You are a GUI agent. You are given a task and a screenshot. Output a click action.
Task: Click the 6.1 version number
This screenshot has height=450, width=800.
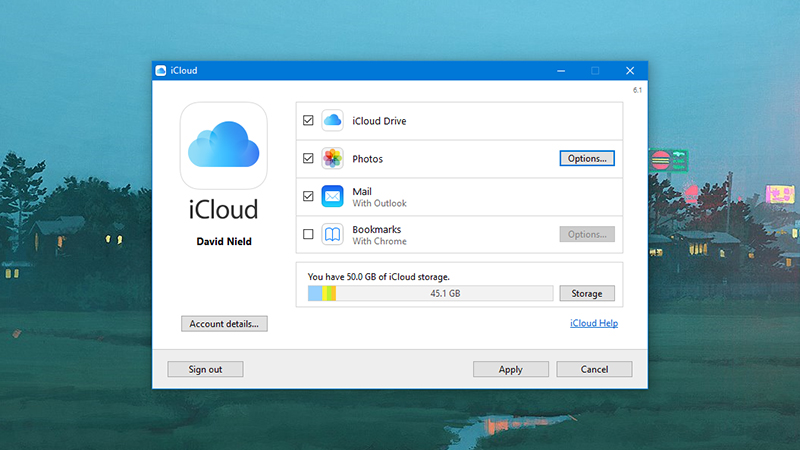coord(637,90)
